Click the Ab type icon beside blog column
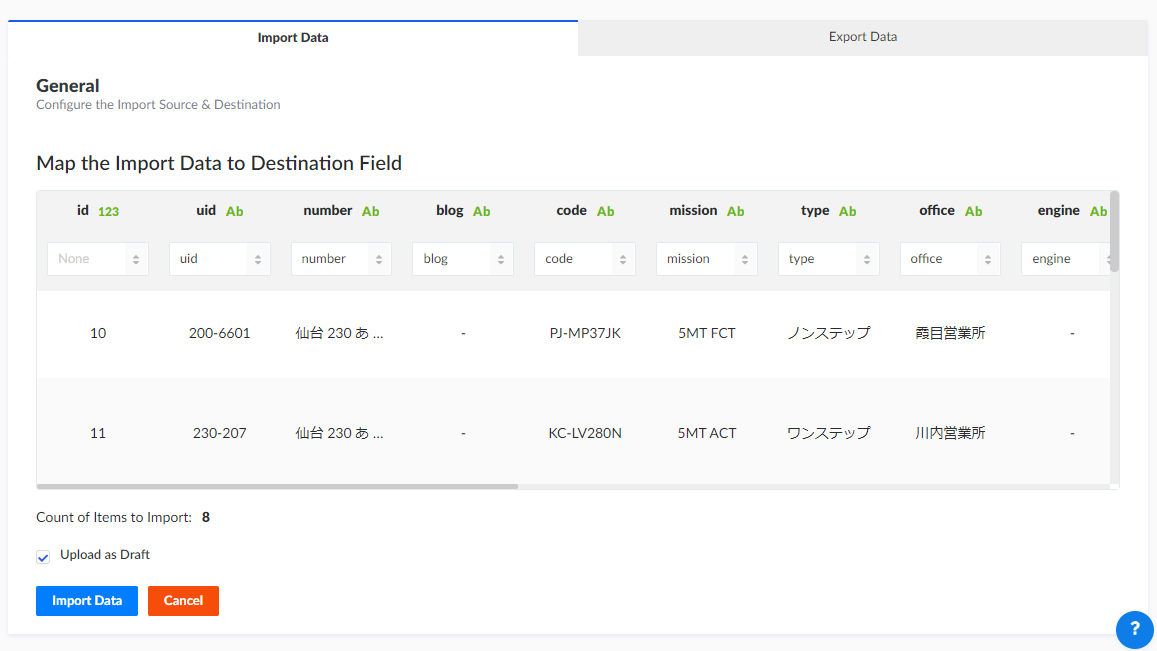Image resolution: width=1157 pixels, height=651 pixels. [x=482, y=212]
